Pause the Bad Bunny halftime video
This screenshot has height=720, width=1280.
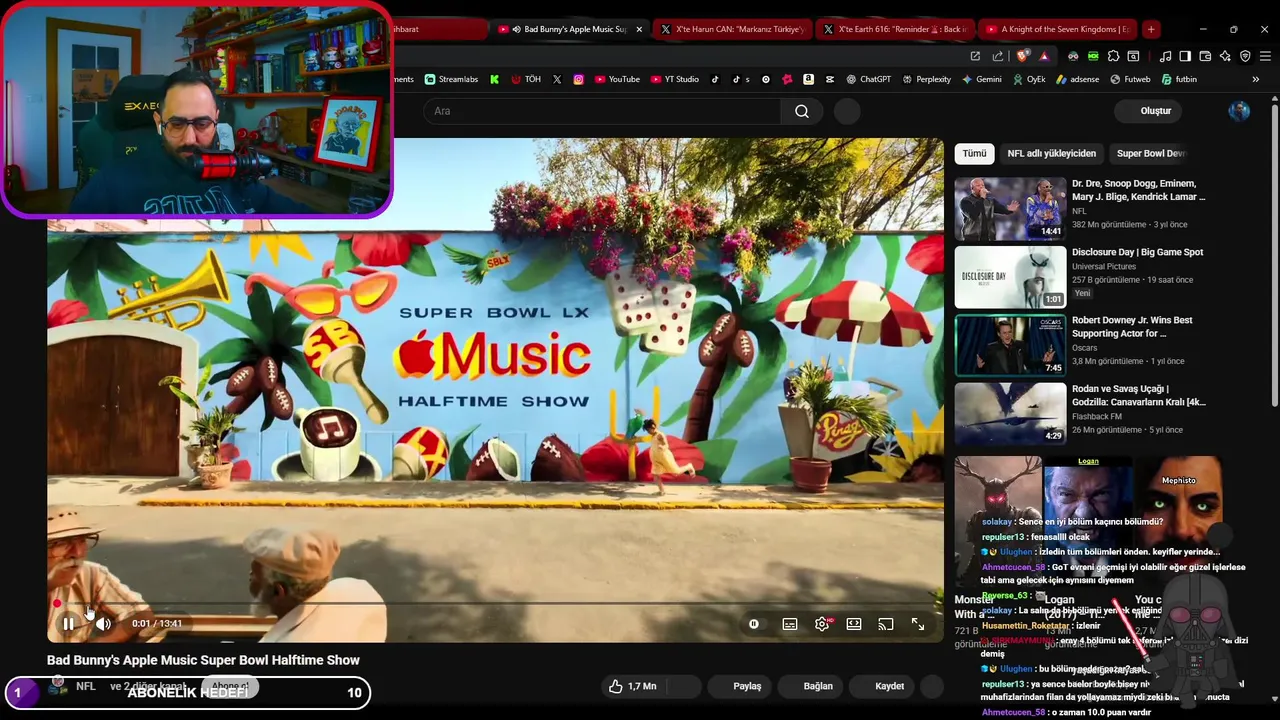(68, 624)
